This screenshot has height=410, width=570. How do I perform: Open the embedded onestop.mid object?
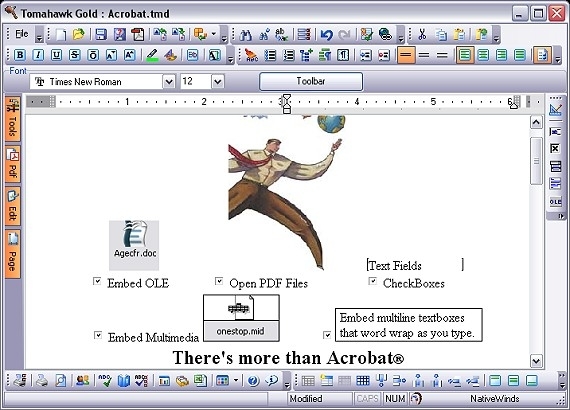[x=241, y=318]
